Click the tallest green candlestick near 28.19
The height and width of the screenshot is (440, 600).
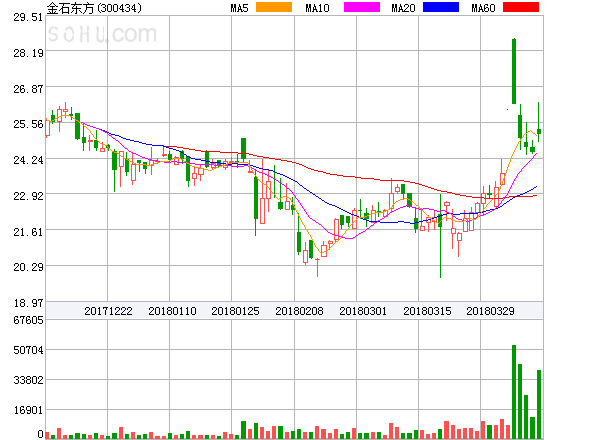click(x=514, y=71)
